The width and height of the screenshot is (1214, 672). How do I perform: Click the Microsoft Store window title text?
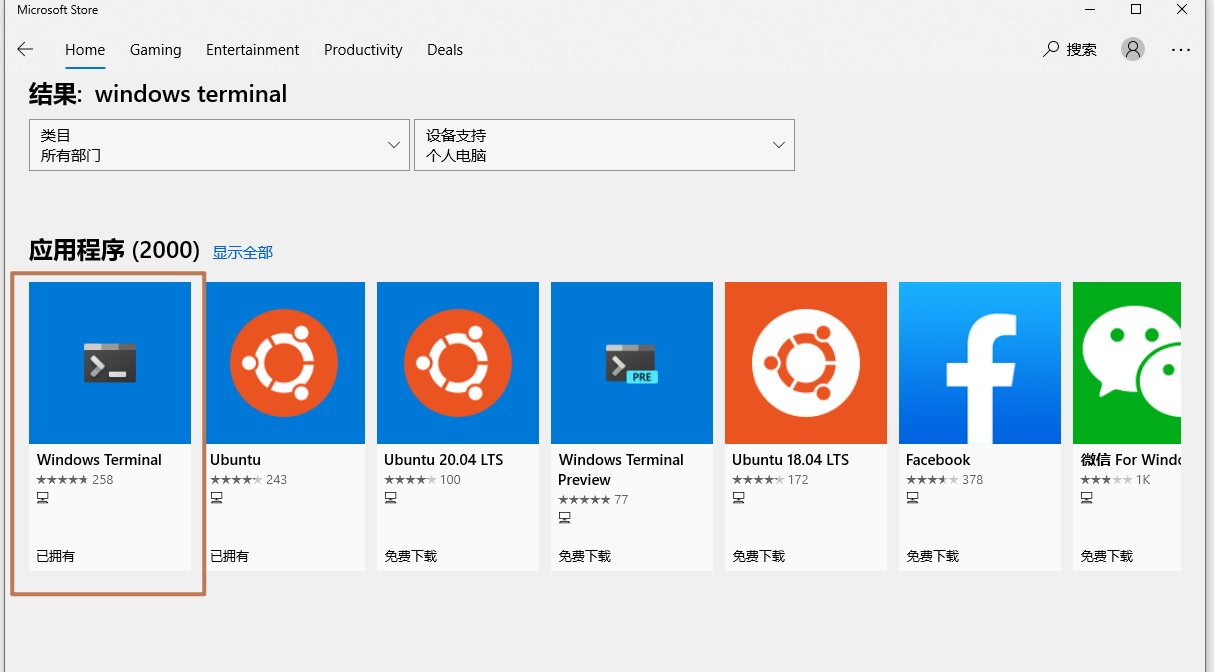click(58, 10)
